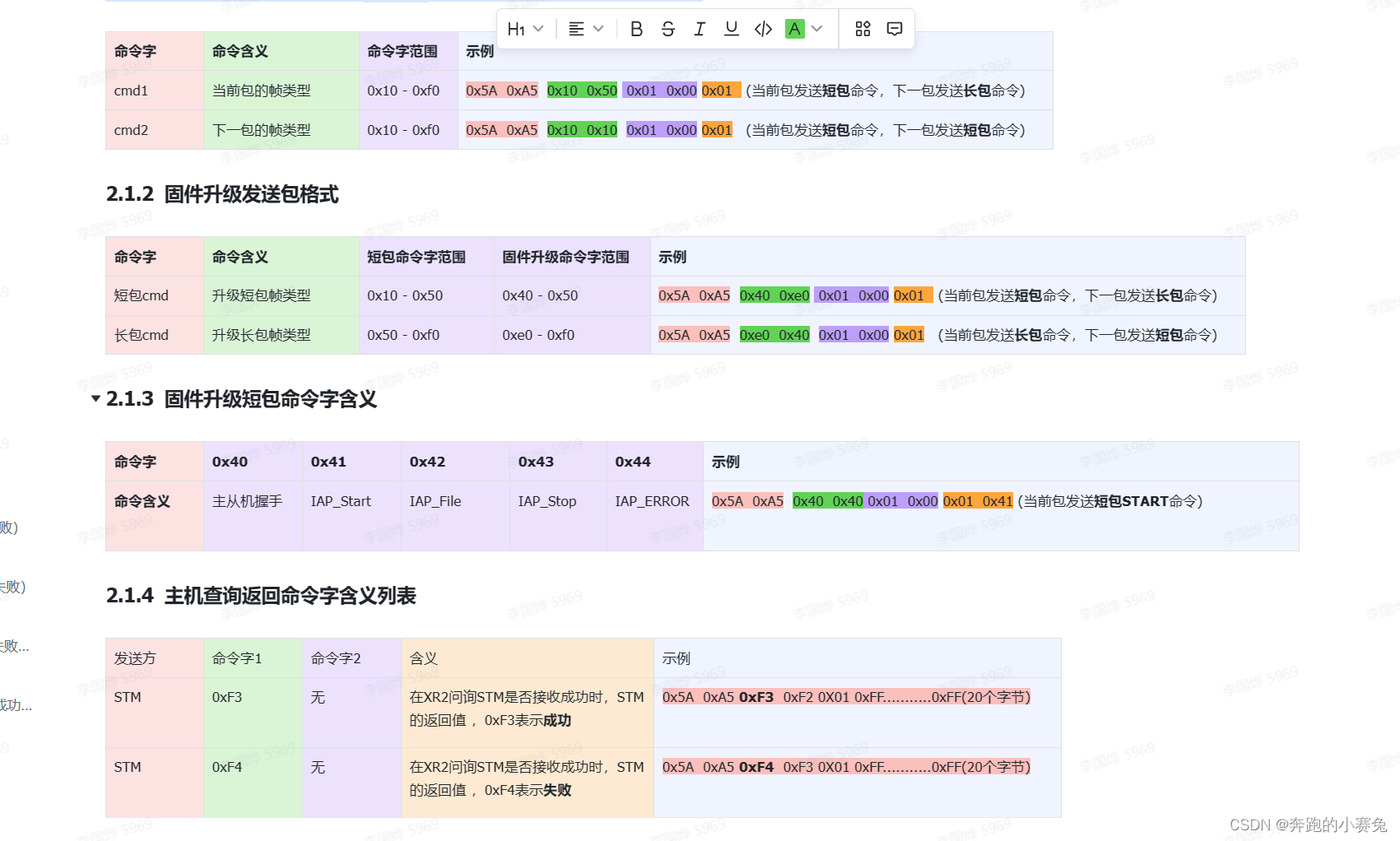Click the 0x40 column header

253,462
